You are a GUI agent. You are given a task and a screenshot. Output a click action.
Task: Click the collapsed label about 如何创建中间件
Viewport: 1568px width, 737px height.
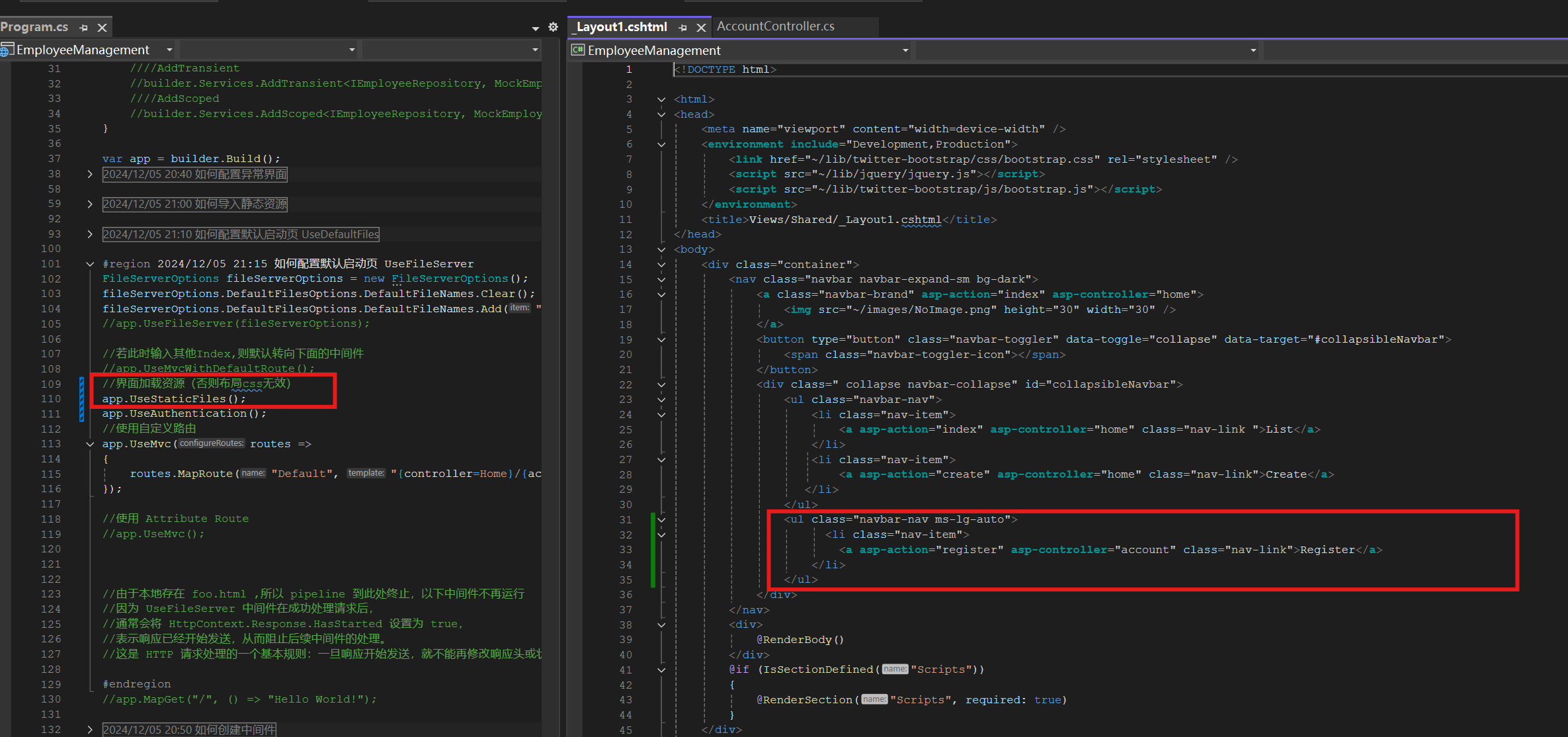pyautogui.click(x=189, y=729)
